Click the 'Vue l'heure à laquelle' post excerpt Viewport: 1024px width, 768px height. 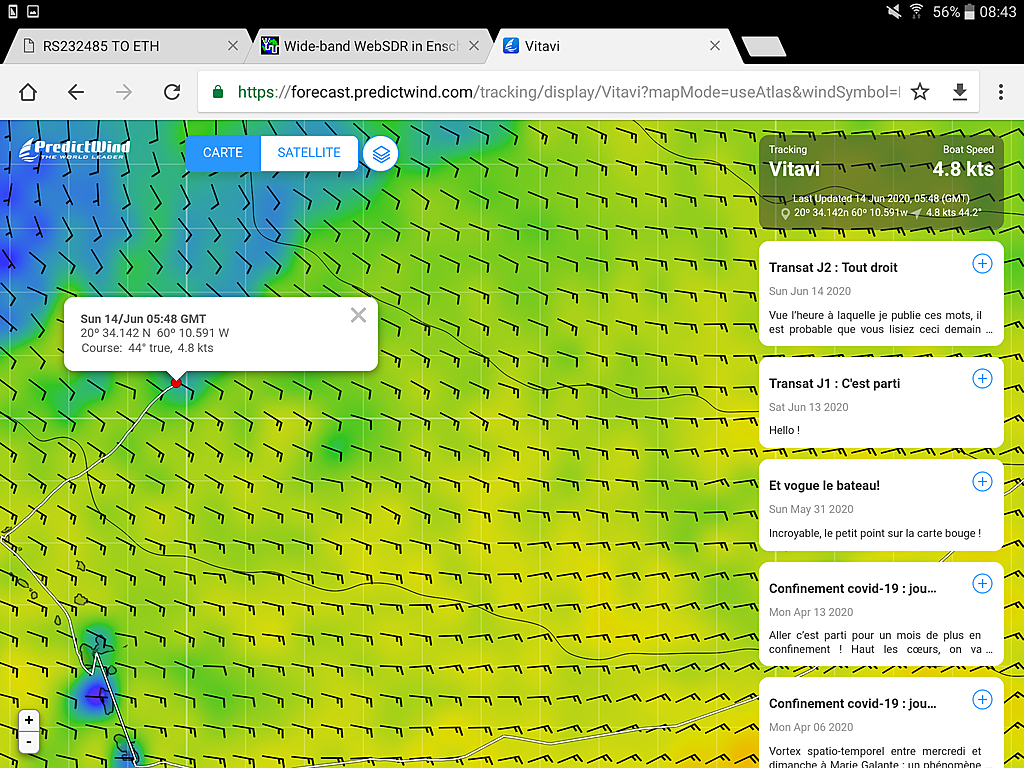(880, 323)
